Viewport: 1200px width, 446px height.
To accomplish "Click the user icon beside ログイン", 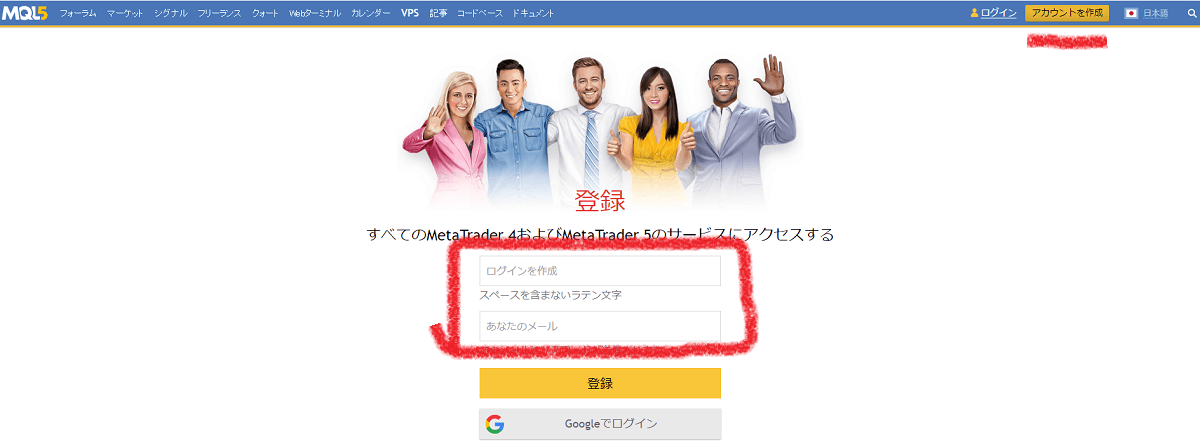I will click(x=974, y=13).
